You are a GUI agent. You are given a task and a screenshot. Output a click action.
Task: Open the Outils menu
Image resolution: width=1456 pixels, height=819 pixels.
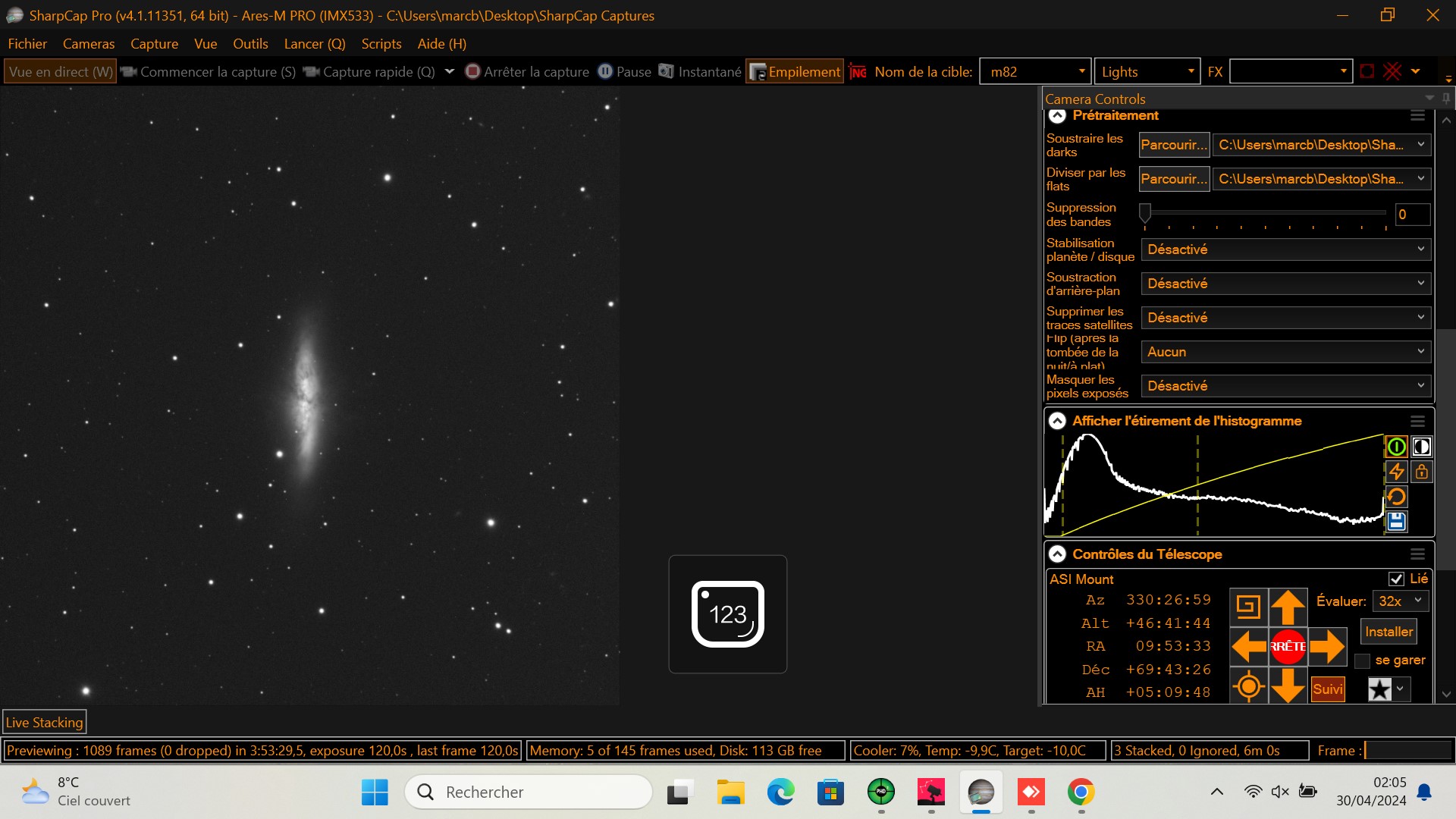coord(250,44)
